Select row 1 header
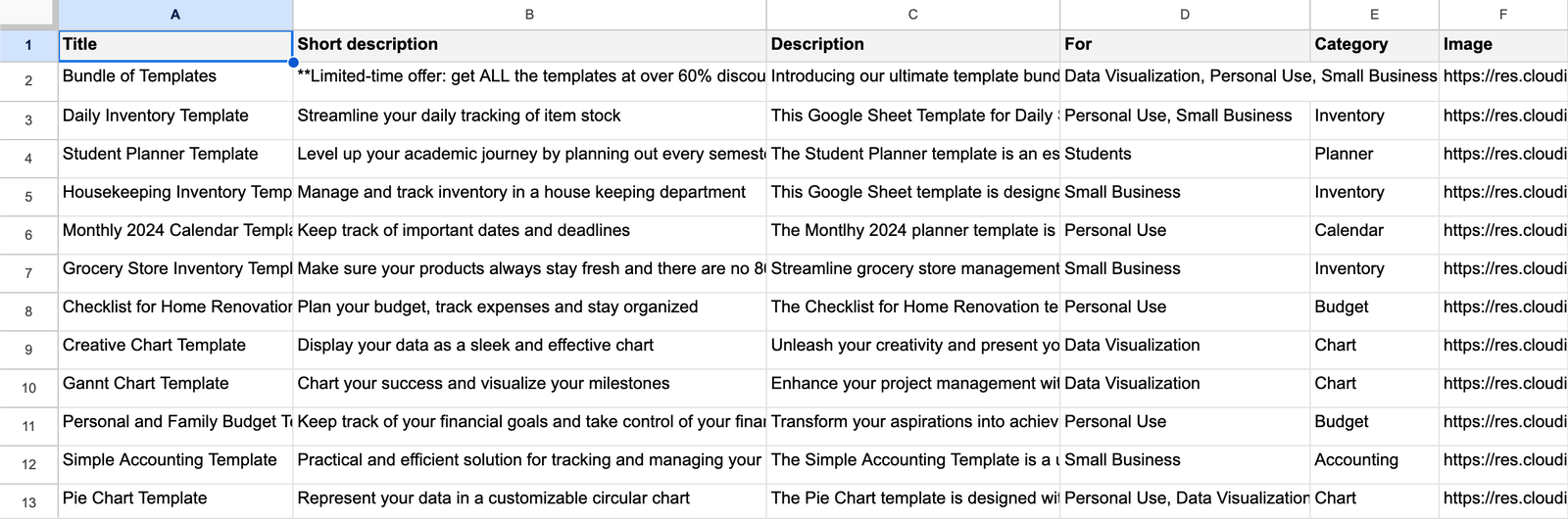The image size is (1568, 519). (28, 45)
